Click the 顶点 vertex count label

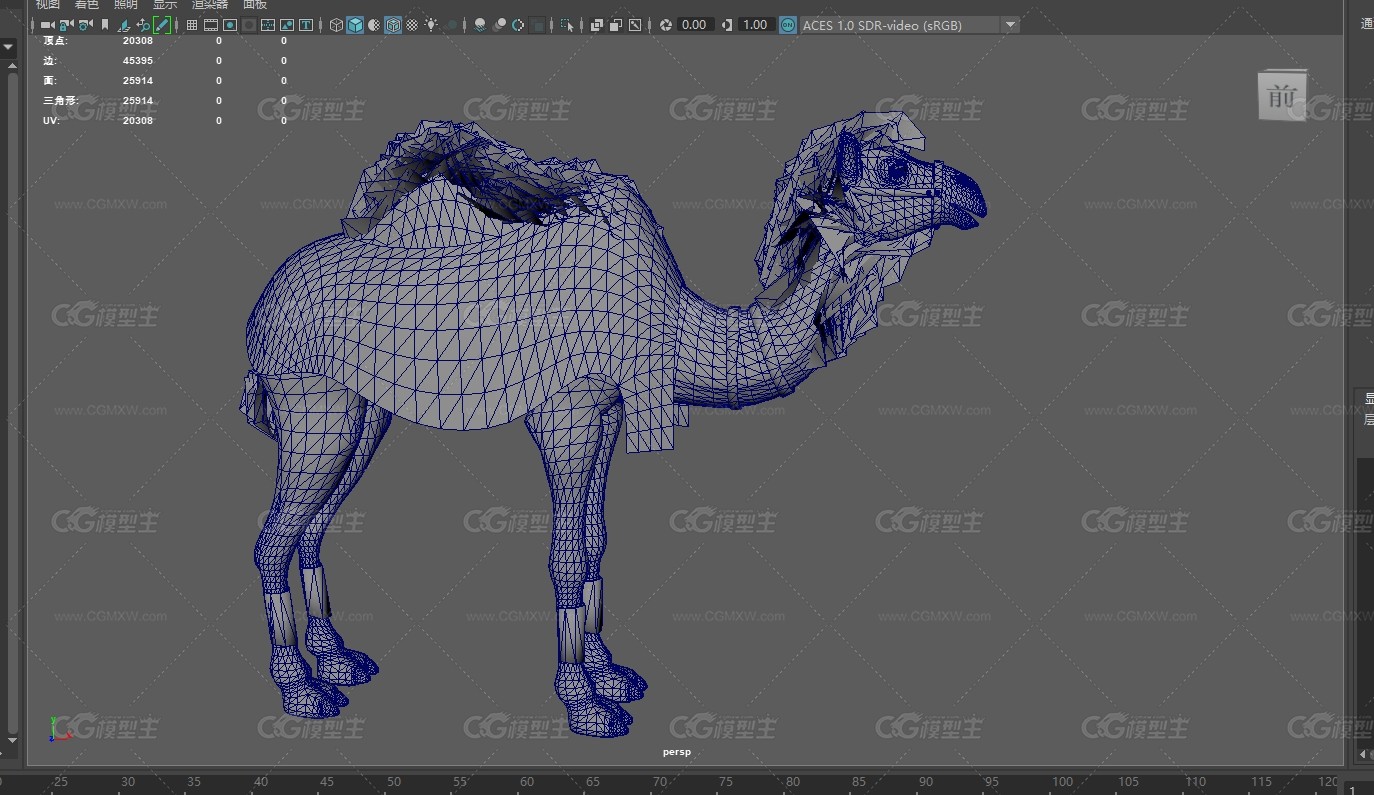pyautogui.click(x=55, y=41)
